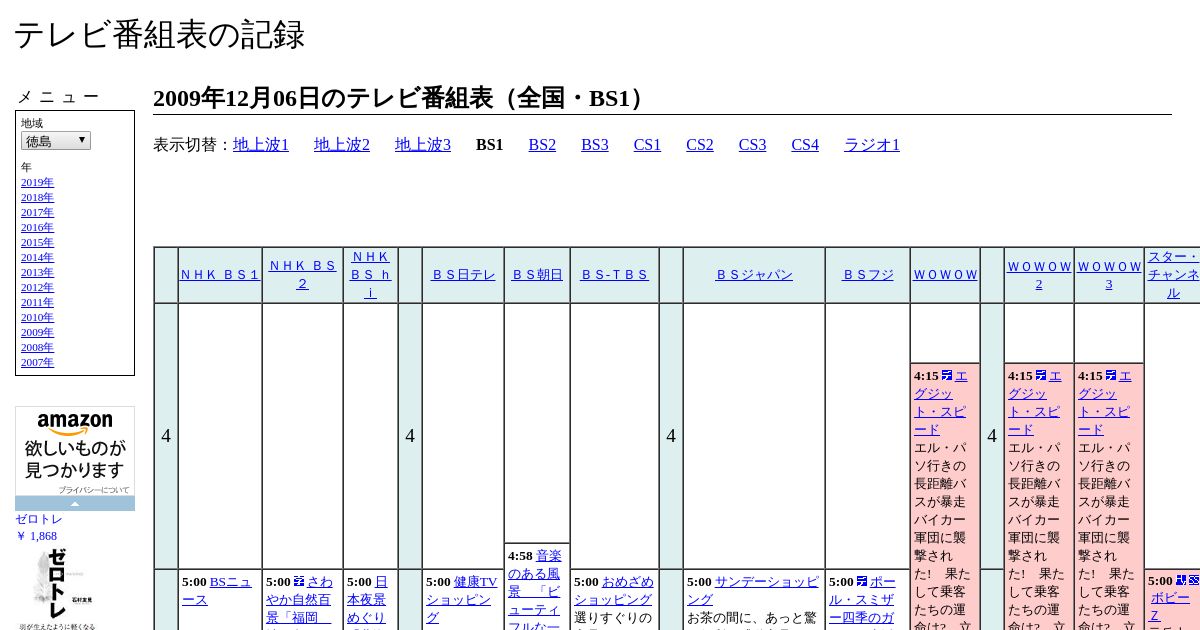Image resolution: width=1200 pixels, height=630 pixels.
Task: Click the subtitle icon in the WOWOW3 4:15 program
Action: point(1110,376)
